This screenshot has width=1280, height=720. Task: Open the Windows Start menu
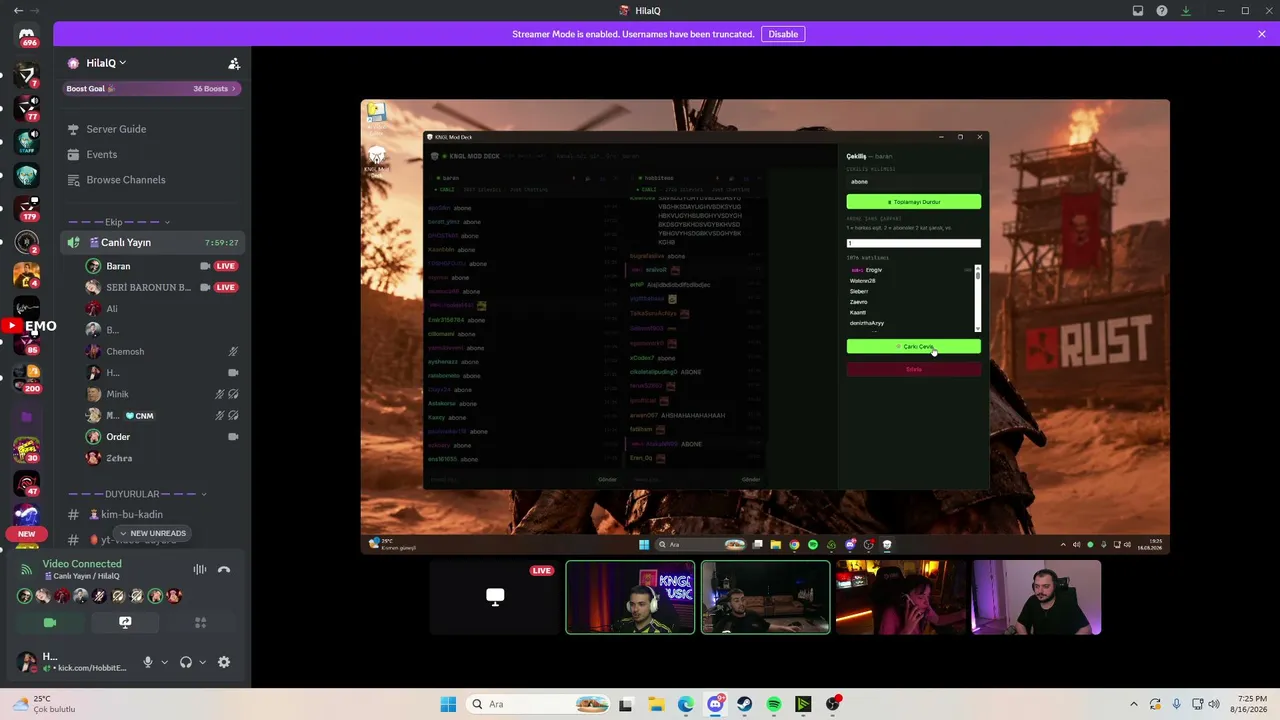point(448,704)
